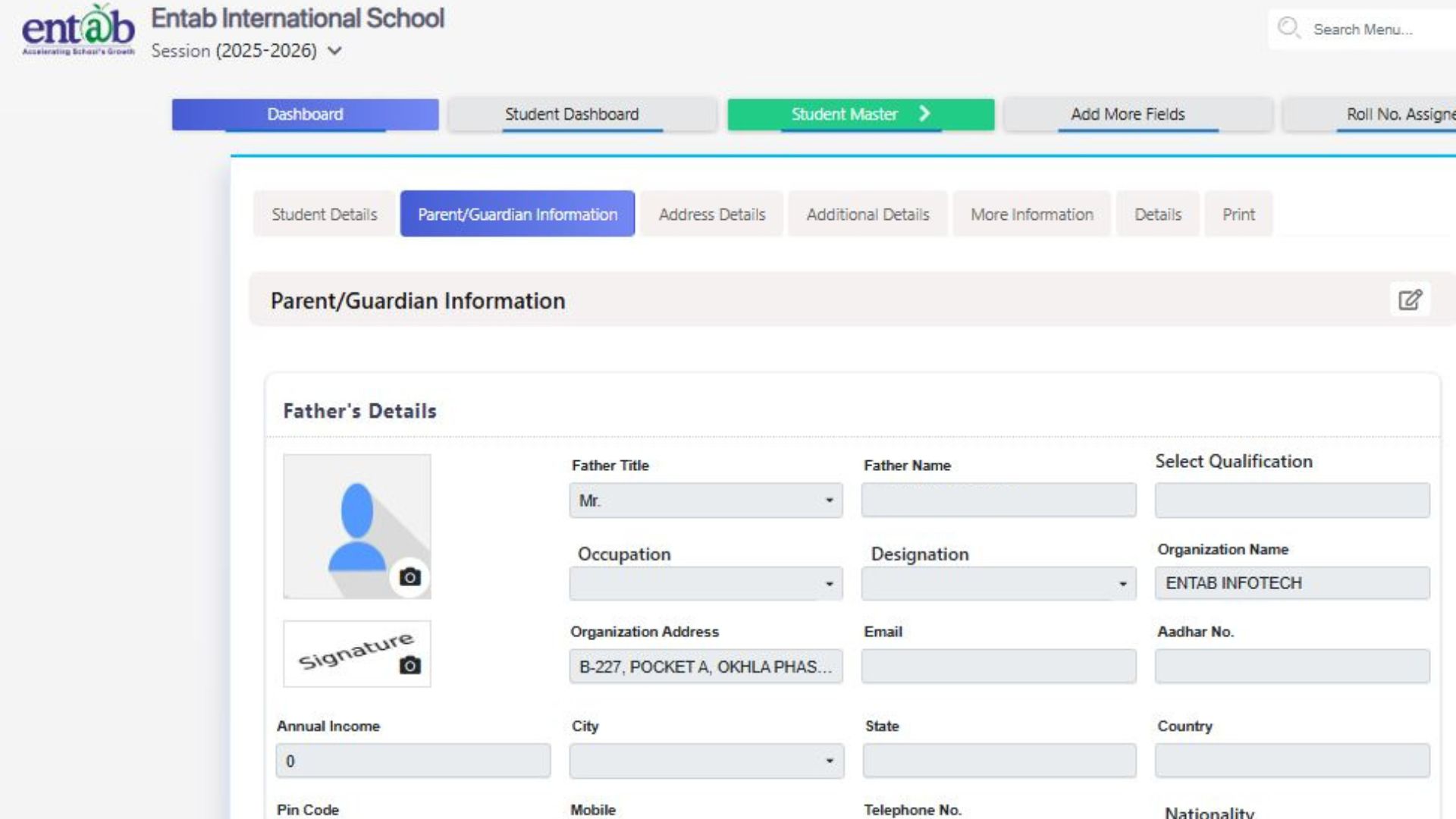1456x819 pixels.
Task: Click camera icon on father's photo
Action: pos(409,577)
